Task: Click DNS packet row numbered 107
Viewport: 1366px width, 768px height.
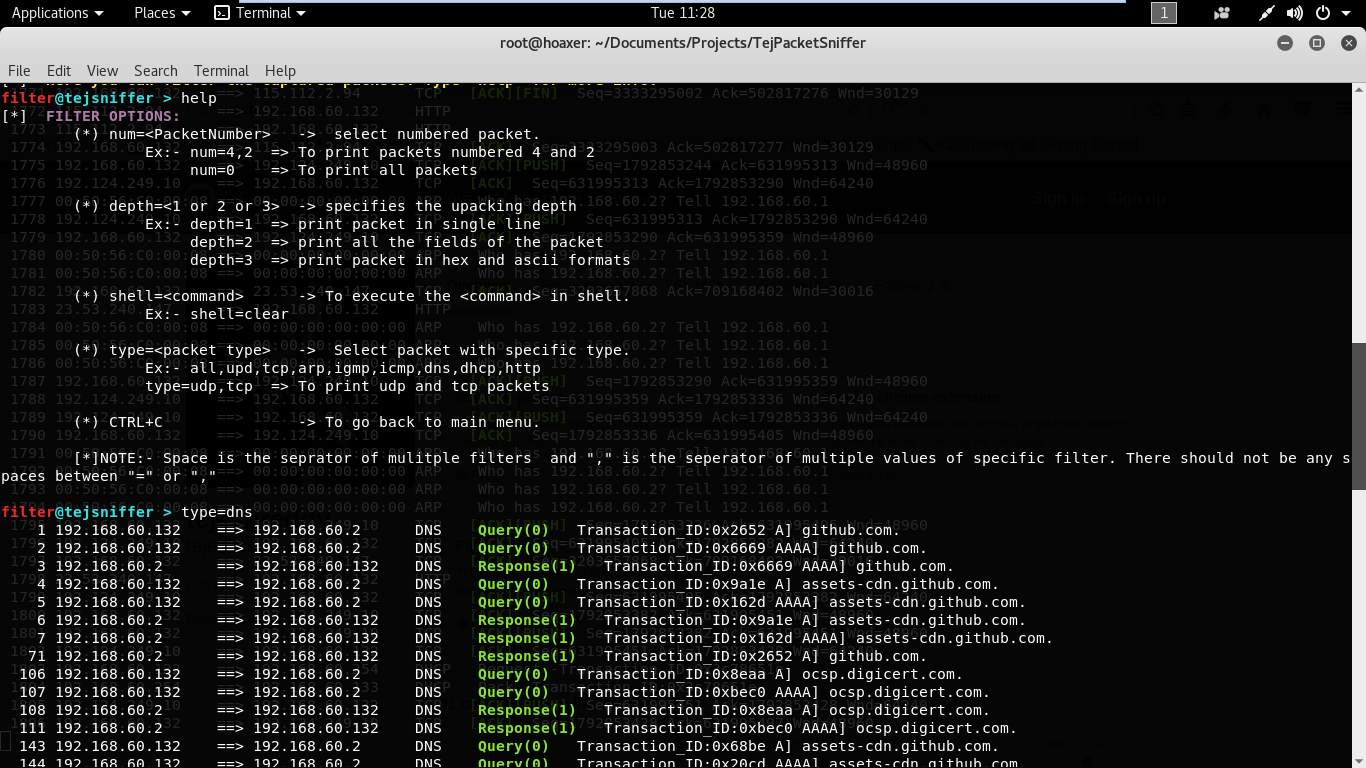Action: pos(505,692)
